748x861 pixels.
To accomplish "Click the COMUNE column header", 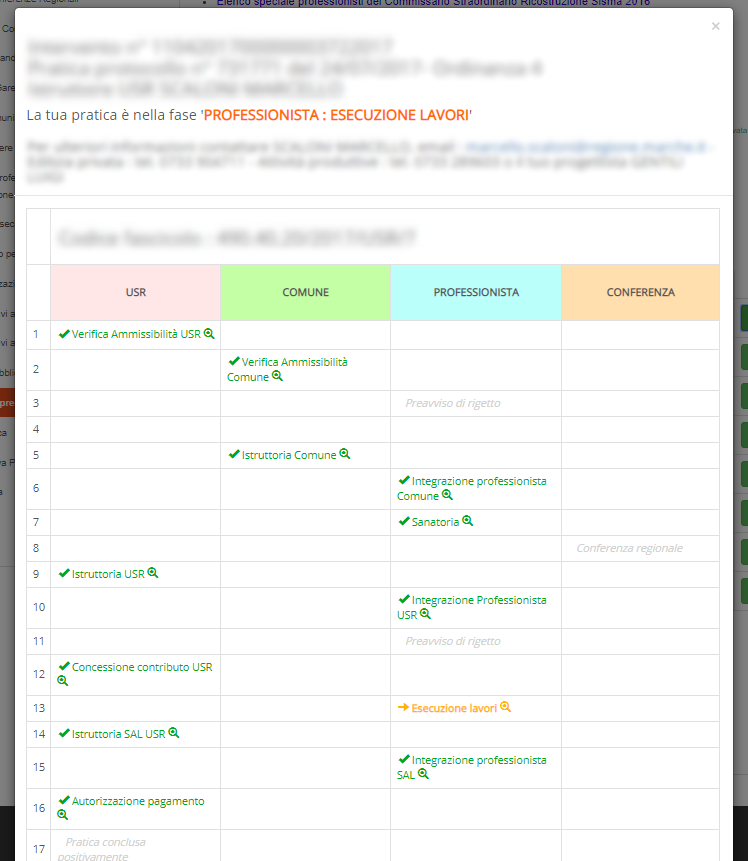I will pos(305,292).
